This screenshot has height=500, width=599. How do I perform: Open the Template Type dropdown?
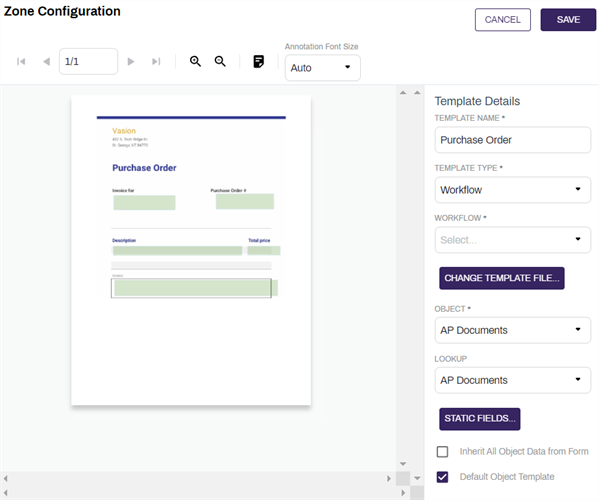tap(512, 190)
